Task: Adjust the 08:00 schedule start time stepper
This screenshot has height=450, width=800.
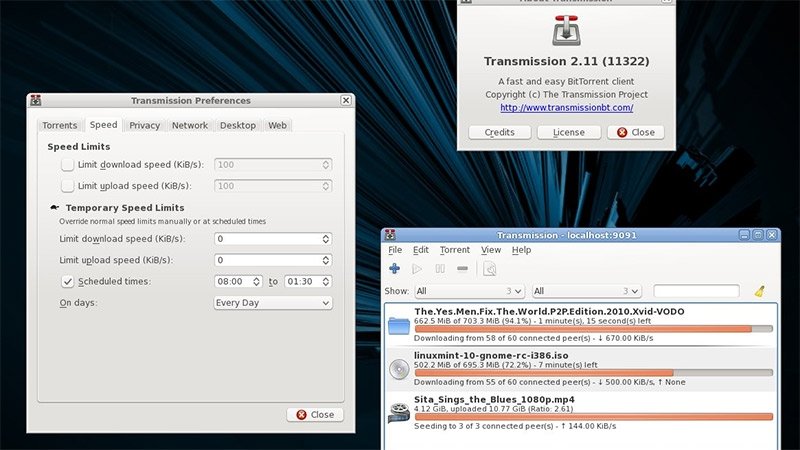Action: coord(256,282)
